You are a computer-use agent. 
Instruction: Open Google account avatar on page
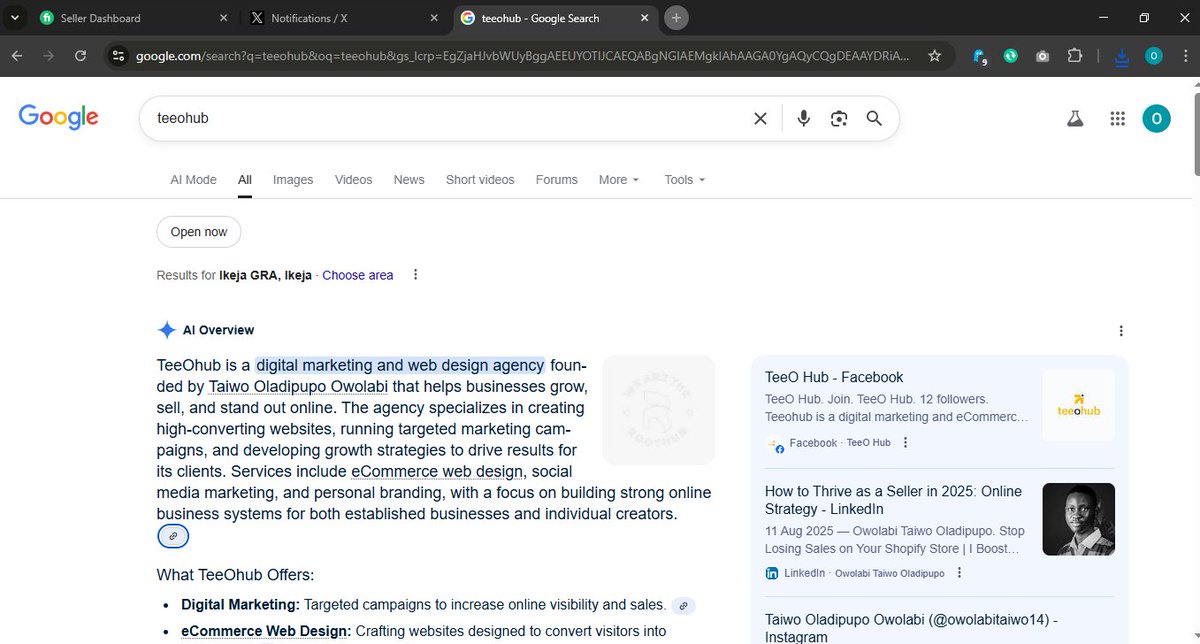pyautogui.click(x=1156, y=118)
